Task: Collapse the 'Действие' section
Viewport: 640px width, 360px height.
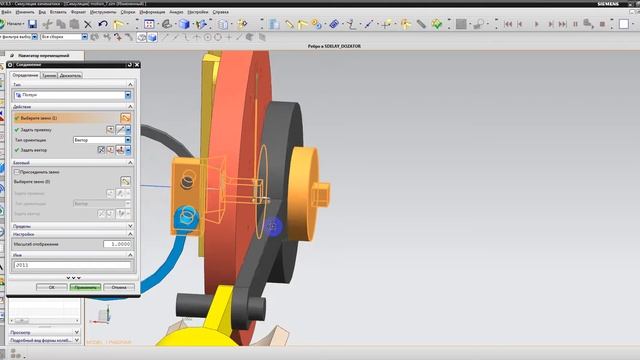Action: pos(130,106)
